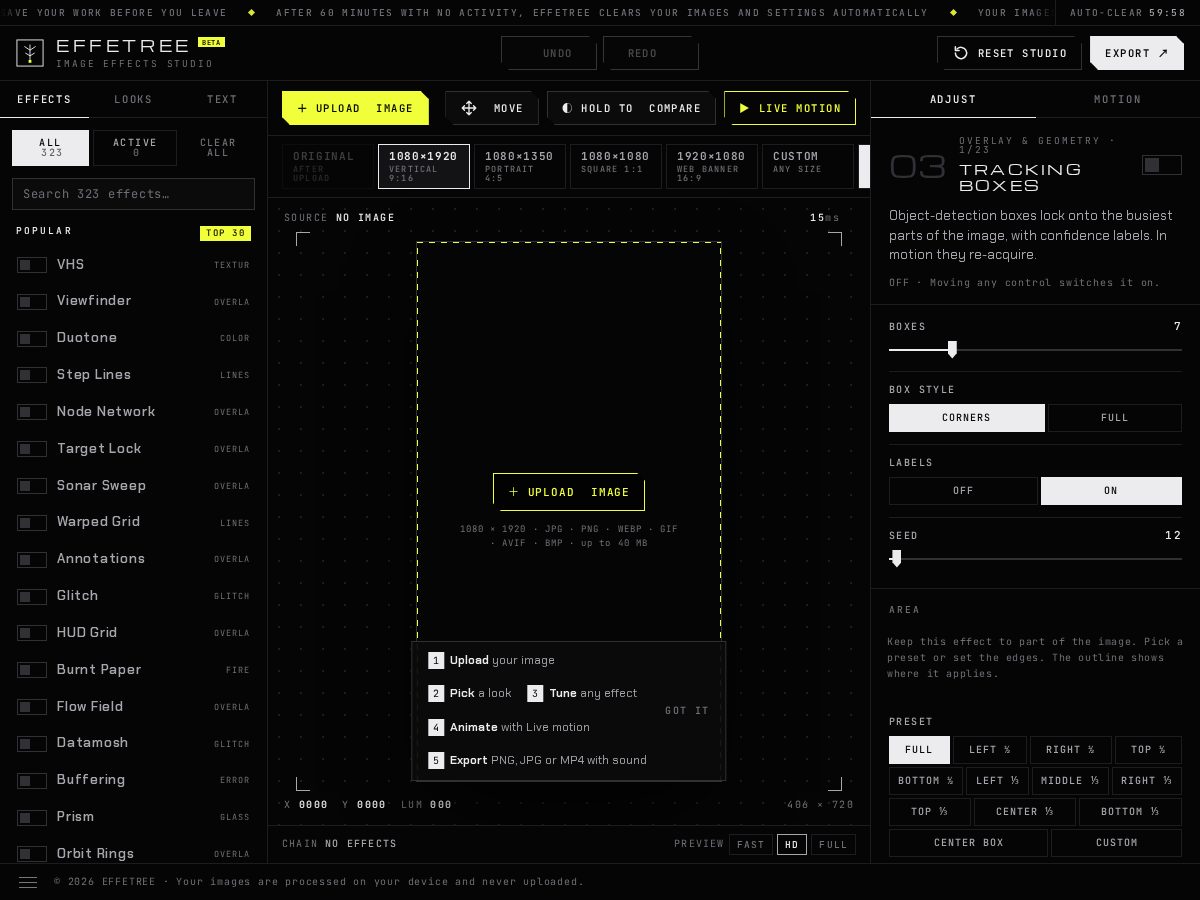
Task: Adjust the Boxes slider handle
Action: point(952,349)
